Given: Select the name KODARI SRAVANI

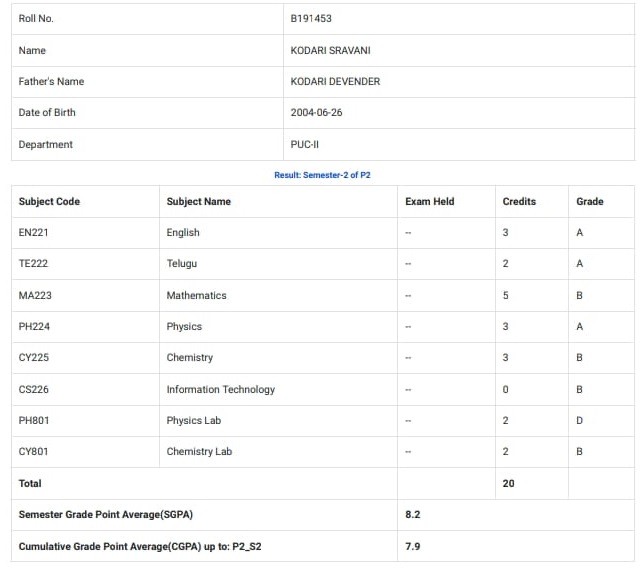Looking at the screenshot, I should [330, 51].
